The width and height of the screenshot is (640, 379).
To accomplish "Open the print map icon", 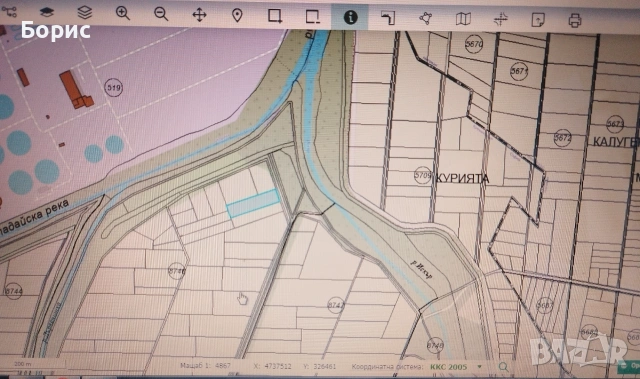I will coord(575,20).
